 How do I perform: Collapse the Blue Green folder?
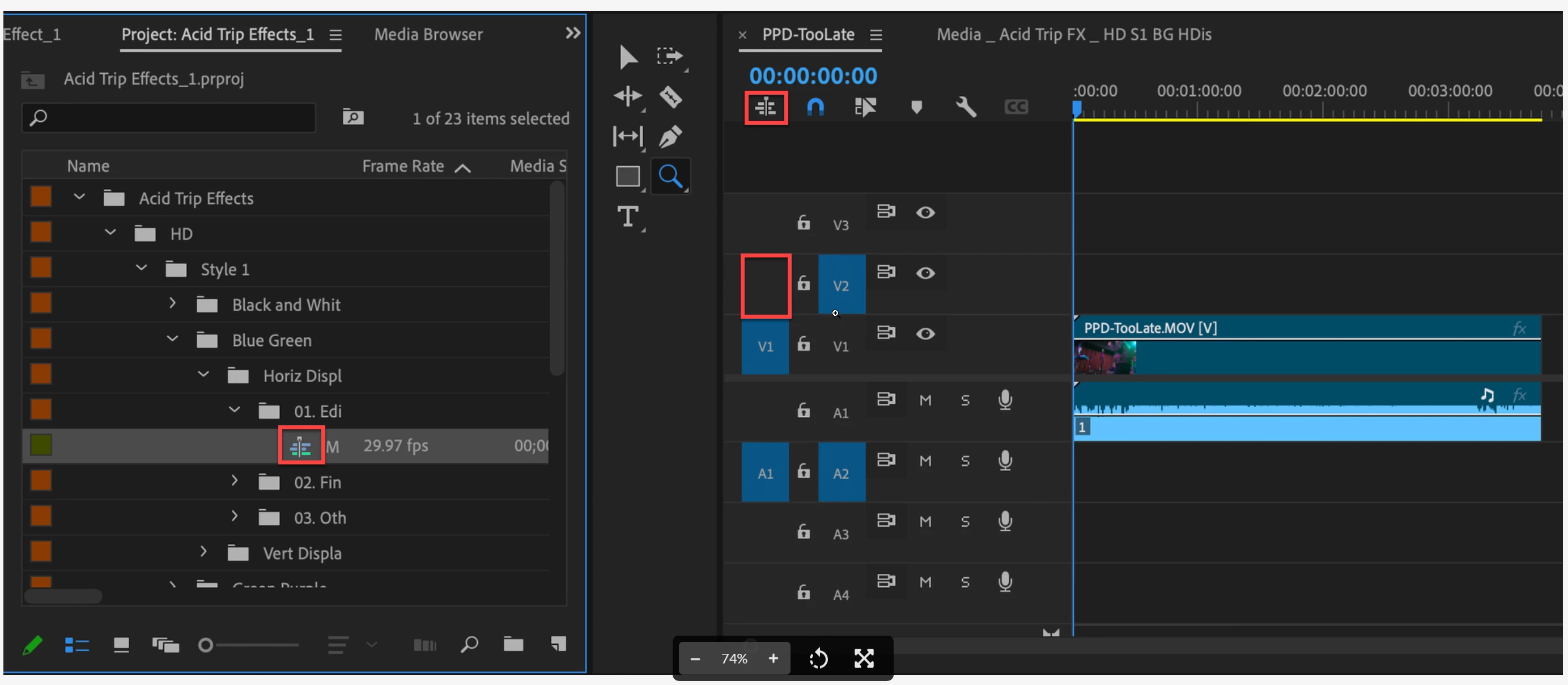click(x=172, y=339)
